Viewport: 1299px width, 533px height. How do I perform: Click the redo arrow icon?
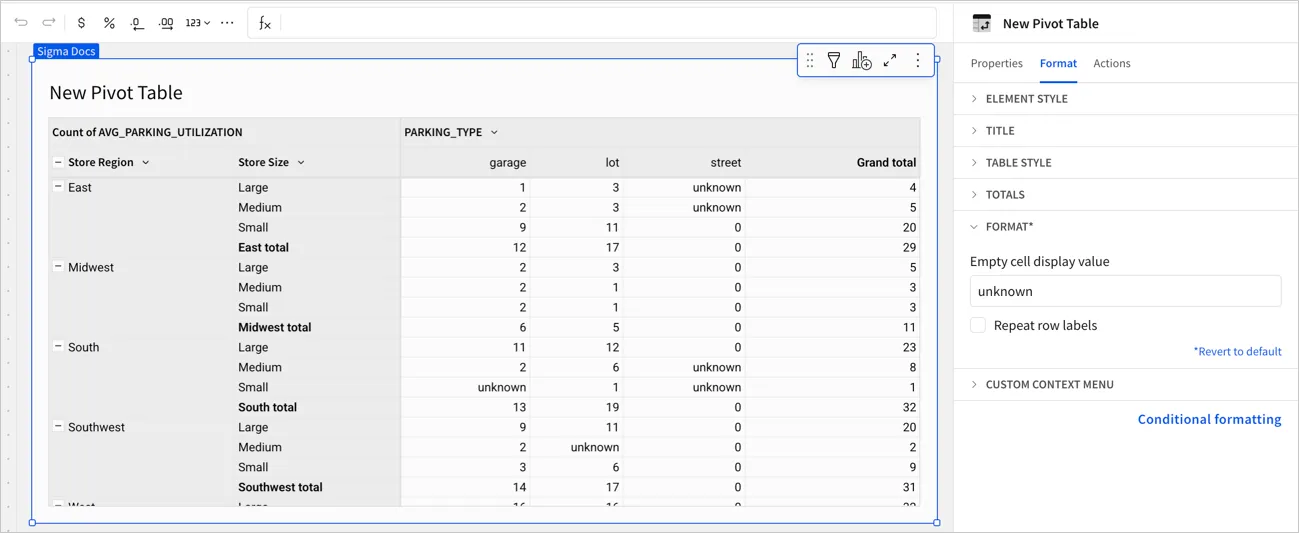[48, 22]
